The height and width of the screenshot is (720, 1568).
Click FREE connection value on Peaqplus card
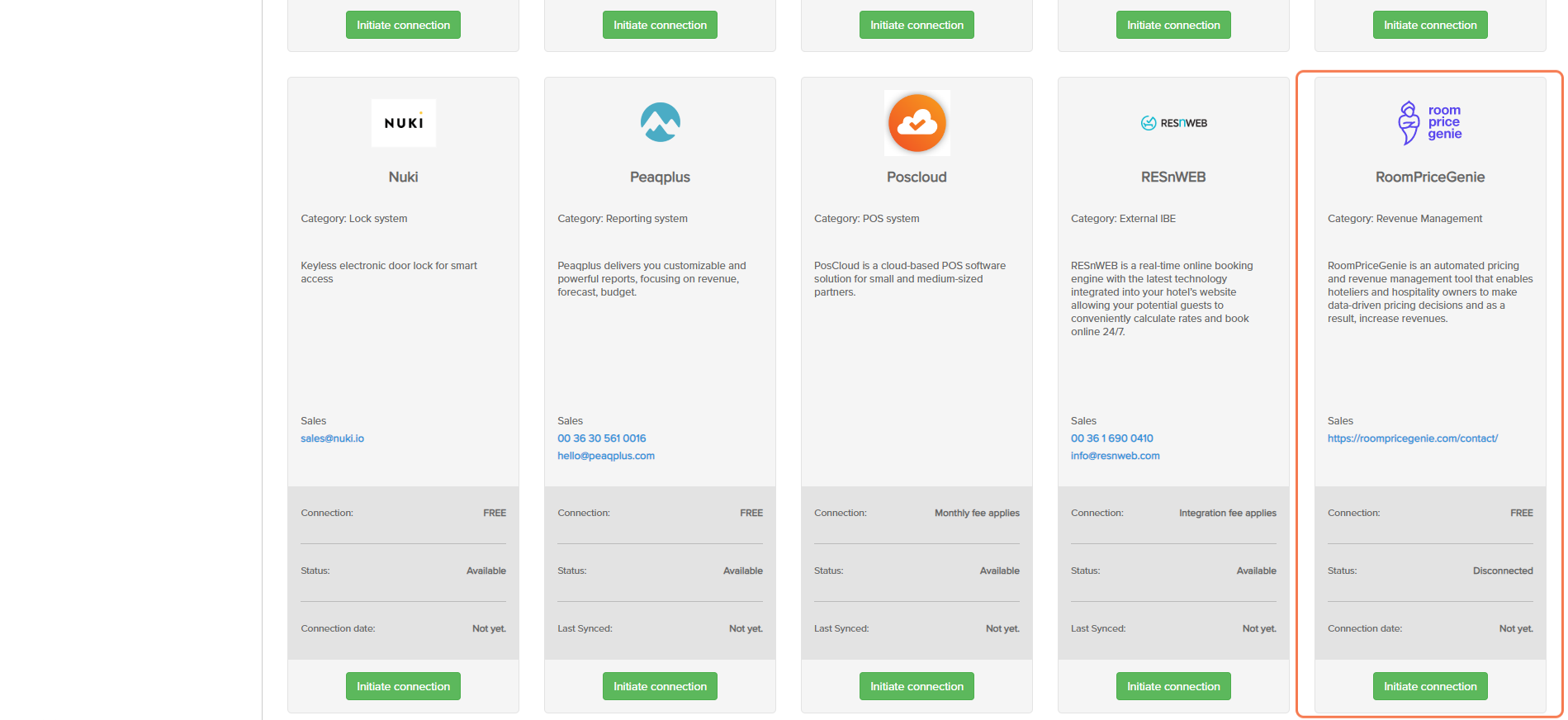coord(751,513)
